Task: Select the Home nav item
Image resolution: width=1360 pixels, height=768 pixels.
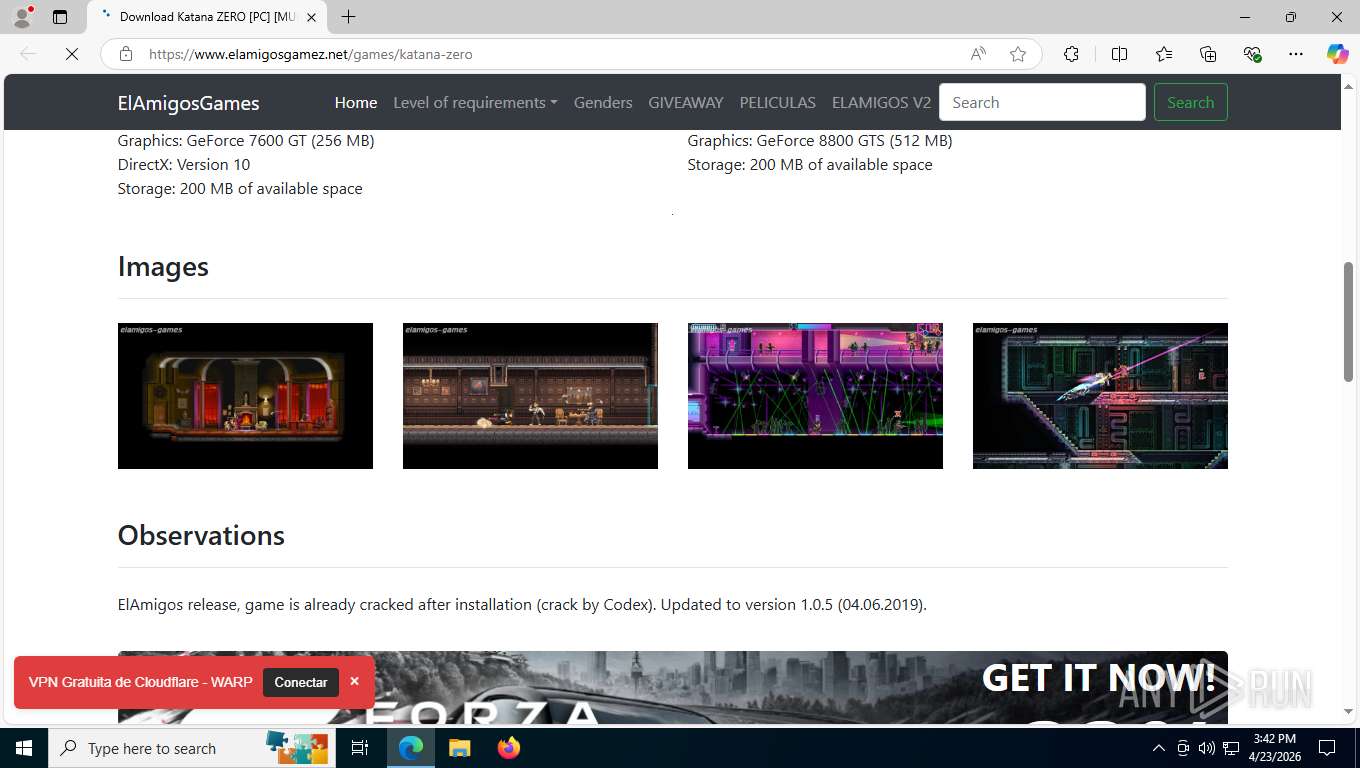Action: point(356,102)
